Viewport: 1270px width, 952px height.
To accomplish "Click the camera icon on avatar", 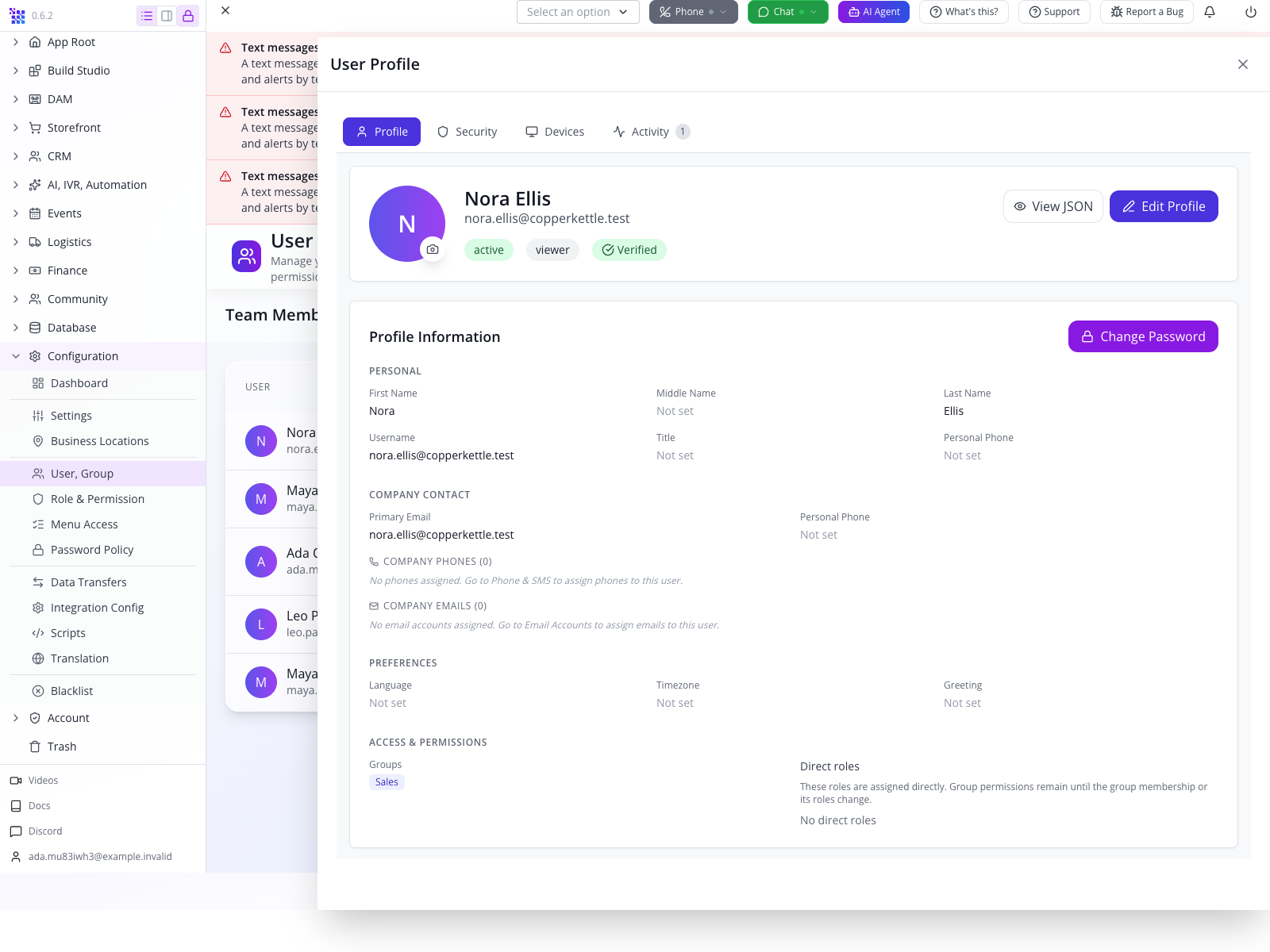I will [x=433, y=249].
